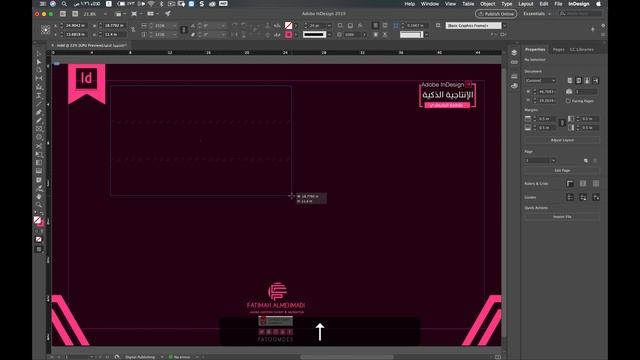The height and width of the screenshot is (360, 640).
Task: Click the fill and stroke box in toolbox
Action: tap(39, 222)
